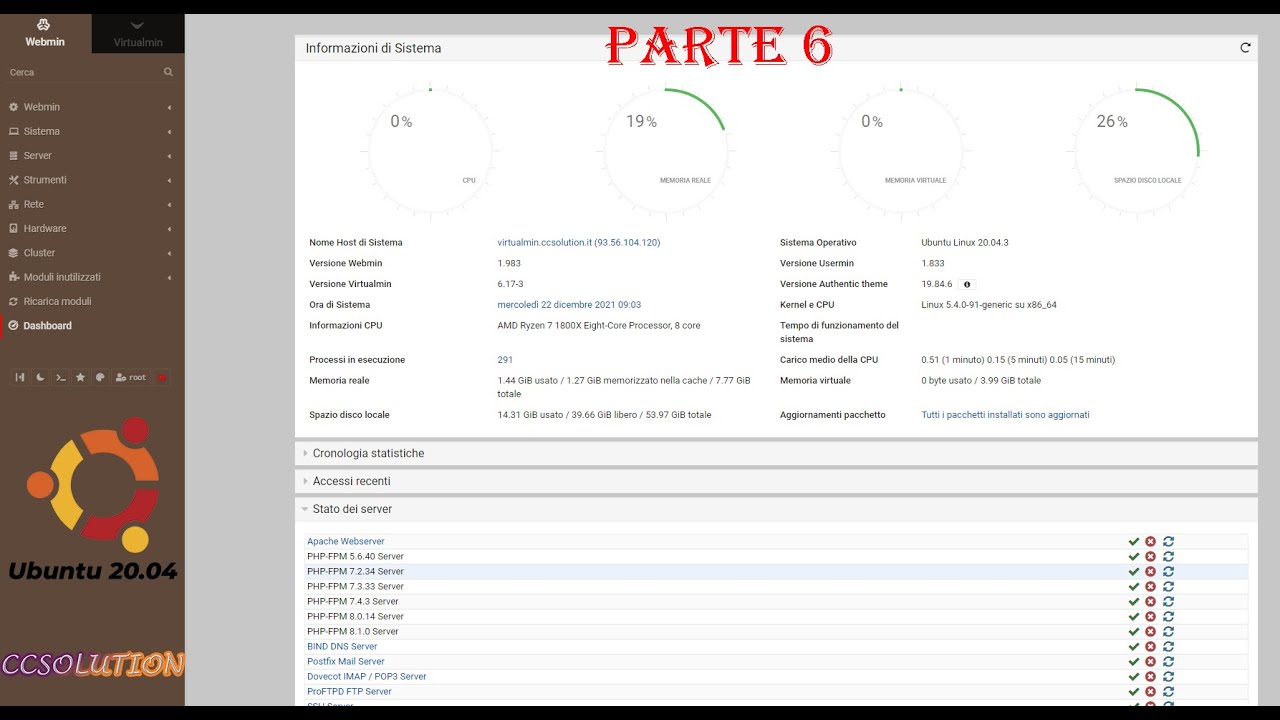The height and width of the screenshot is (720, 1280).
Task: Switch to the Virtualmin tab
Action: pos(138,33)
